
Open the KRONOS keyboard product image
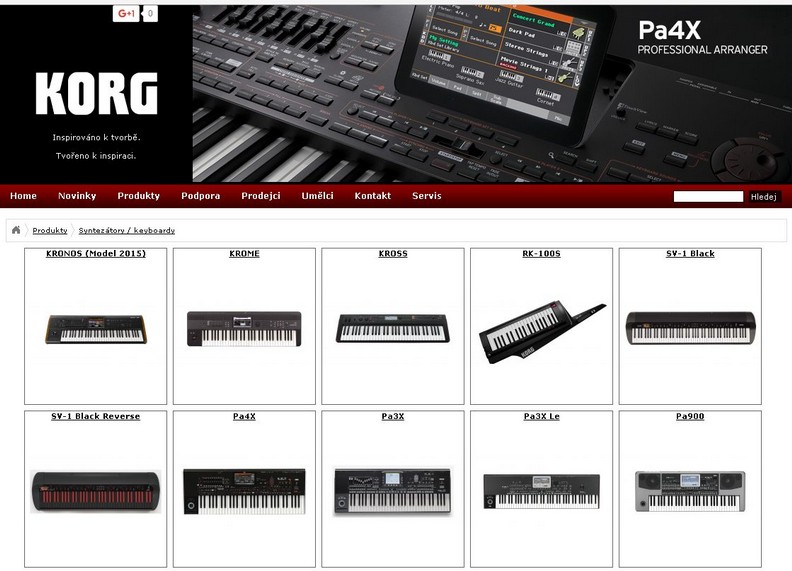[x=95, y=329]
